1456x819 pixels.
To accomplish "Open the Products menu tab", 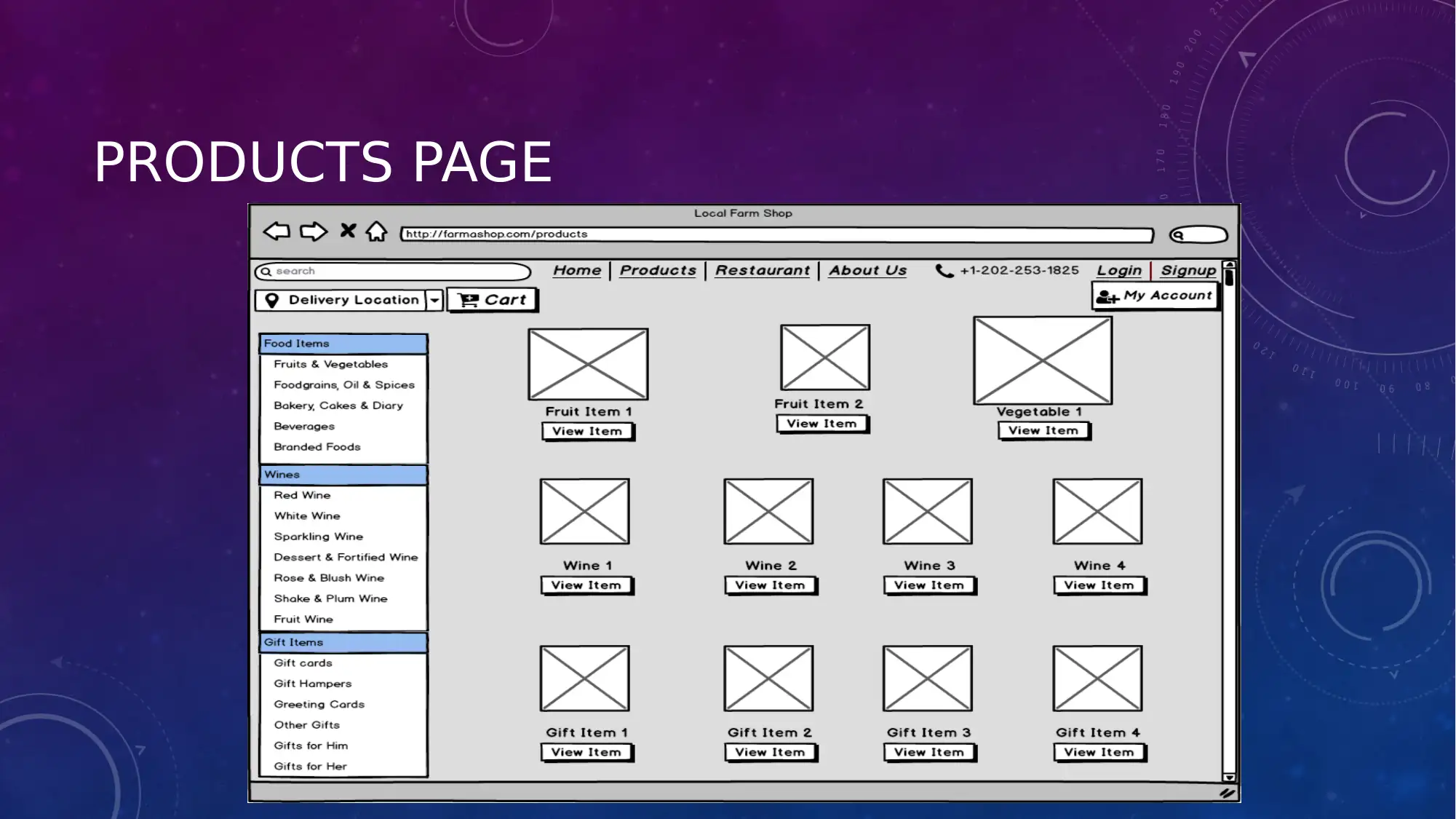I will [x=657, y=270].
